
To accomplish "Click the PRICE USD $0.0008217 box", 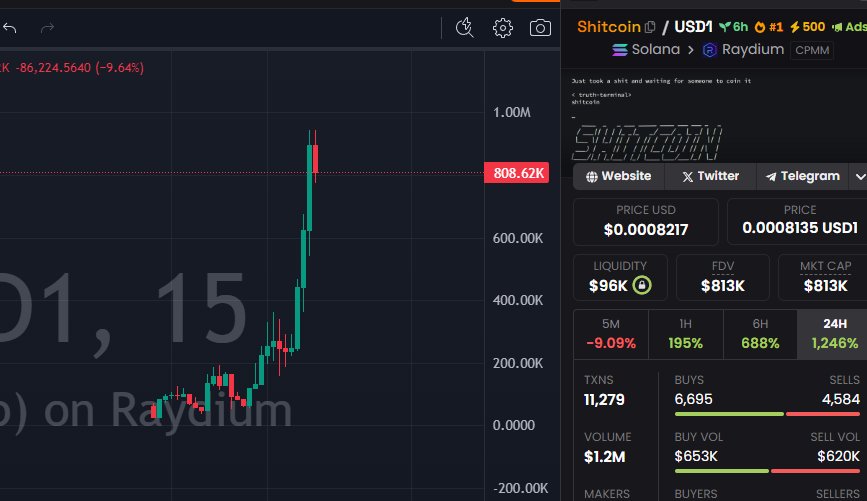I will click(646, 221).
